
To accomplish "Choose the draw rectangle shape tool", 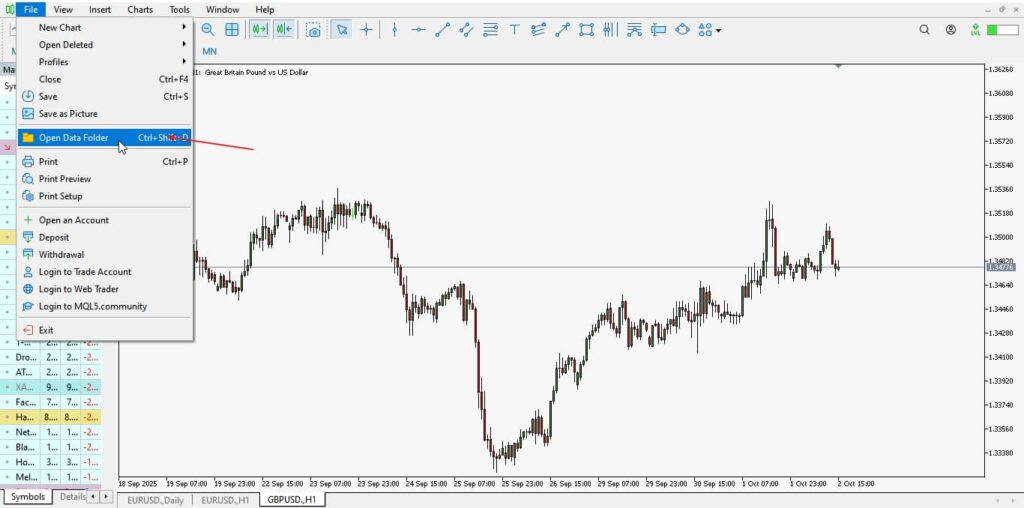I will pyautogui.click(x=587, y=30).
